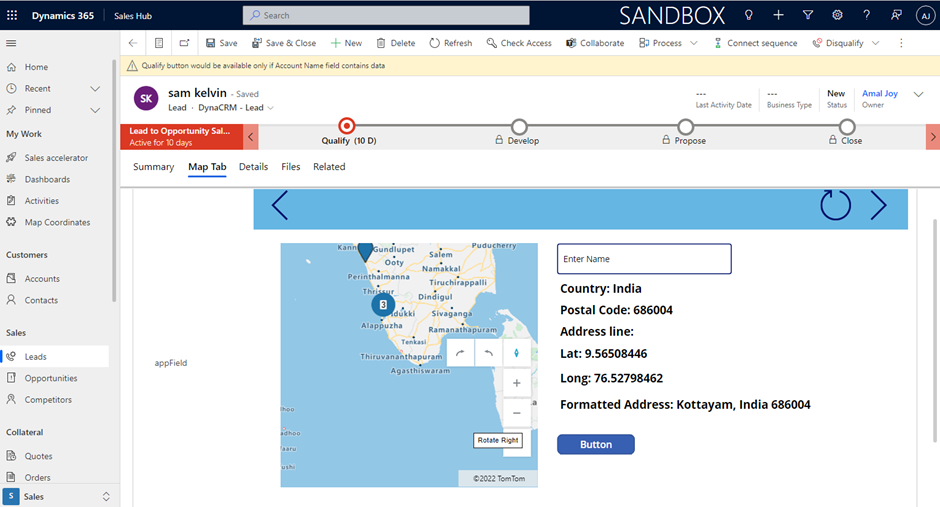The width and height of the screenshot is (940, 507).
Task: Expand the Recent section in sidebar
Action: point(95,89)
